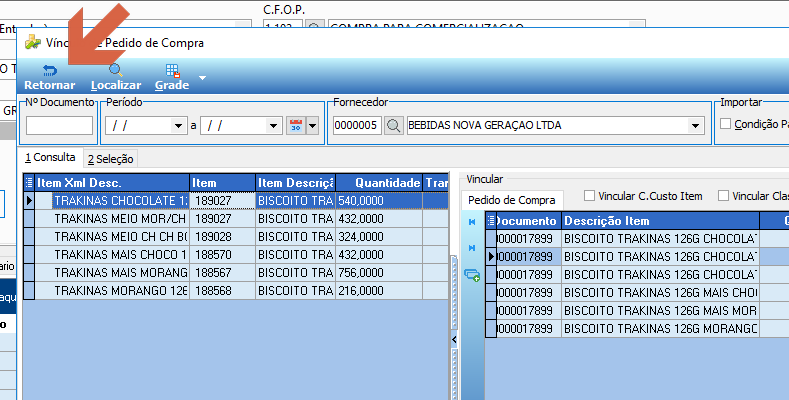This screenshot has height=400, width=789.
Task: Click the right grid's column selector icon
Action: pos(491,221)
